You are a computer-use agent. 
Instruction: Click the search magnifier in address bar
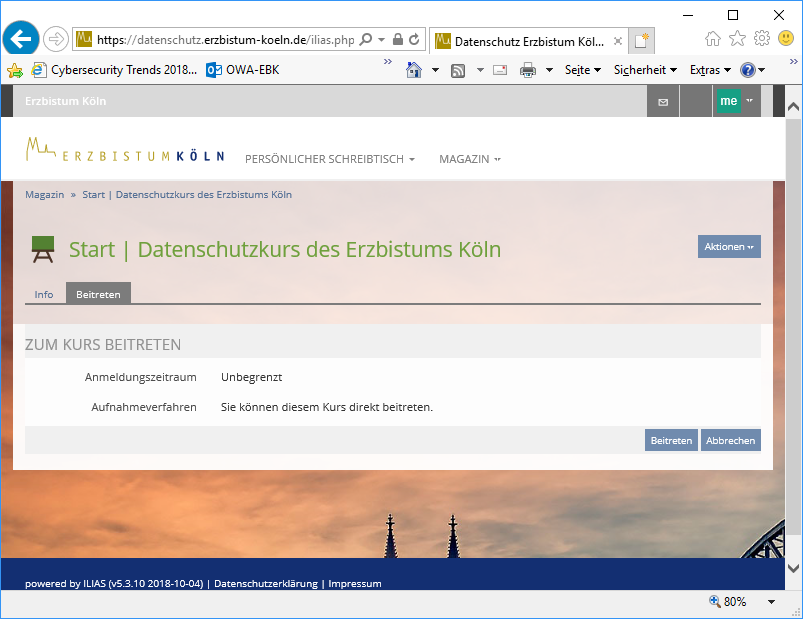366,39
